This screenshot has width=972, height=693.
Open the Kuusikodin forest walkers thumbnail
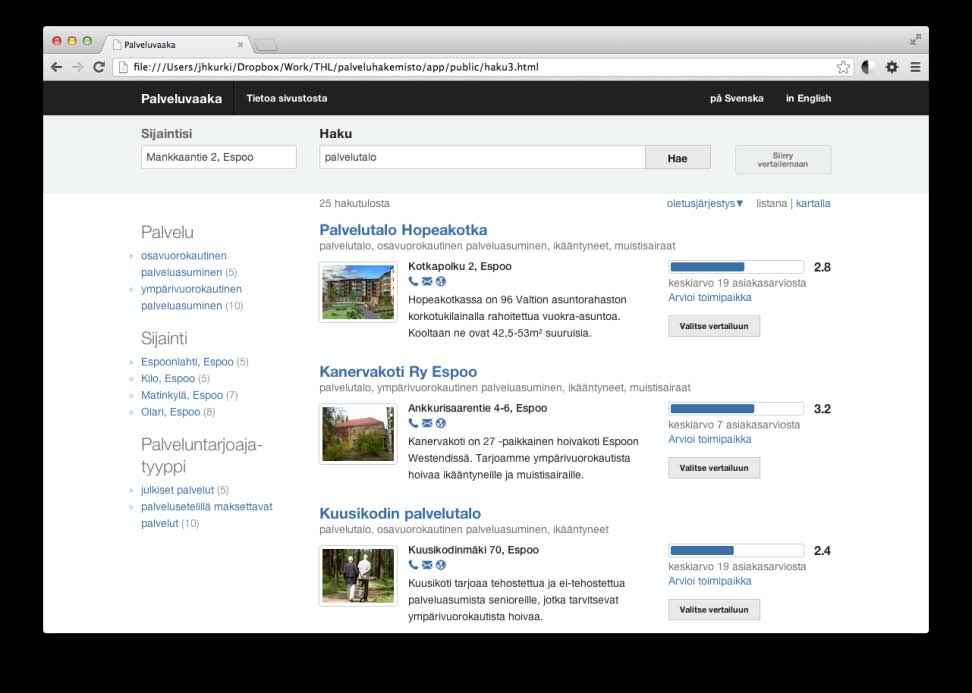(x=358, y=576)
